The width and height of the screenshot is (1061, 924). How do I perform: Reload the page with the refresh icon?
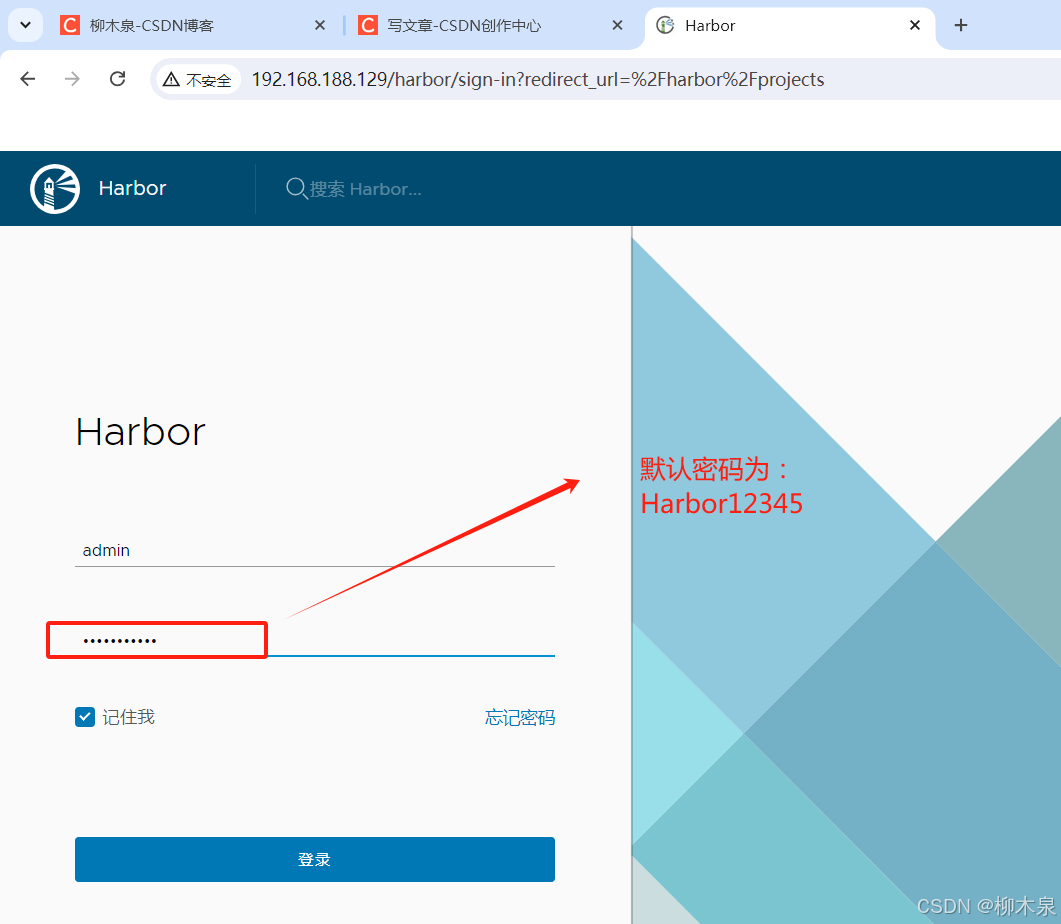(x=118, y=79)
